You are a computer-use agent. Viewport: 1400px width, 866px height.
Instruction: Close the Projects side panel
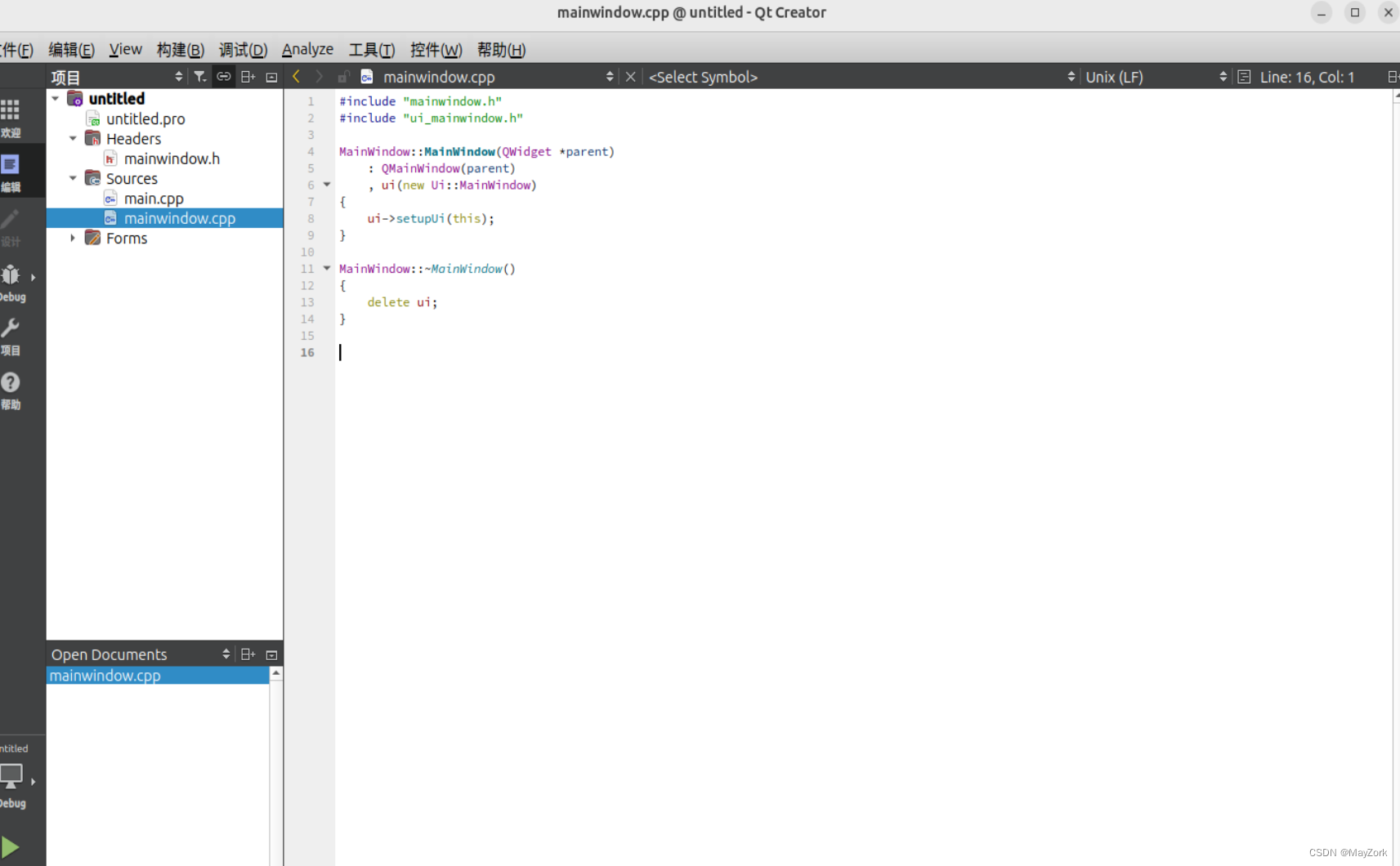pyautogui.click(x=272, y=77)
